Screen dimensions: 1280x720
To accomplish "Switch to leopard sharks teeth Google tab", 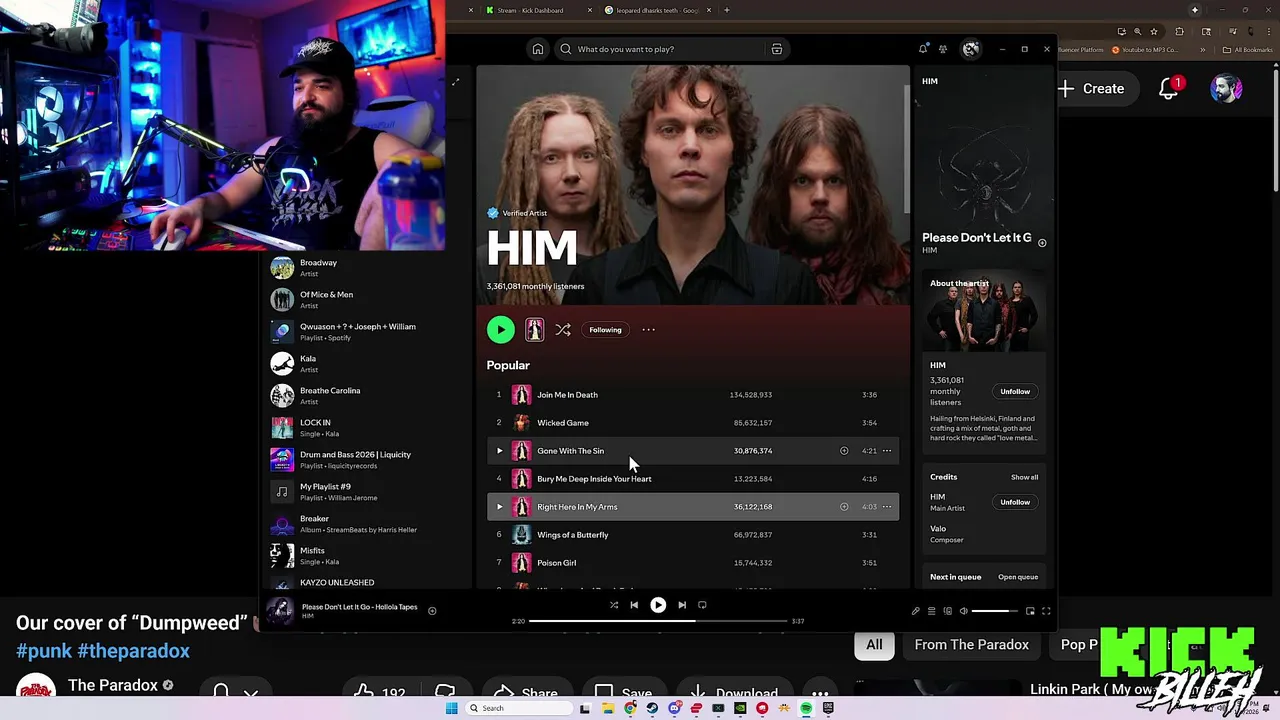I will pos(657,10).
